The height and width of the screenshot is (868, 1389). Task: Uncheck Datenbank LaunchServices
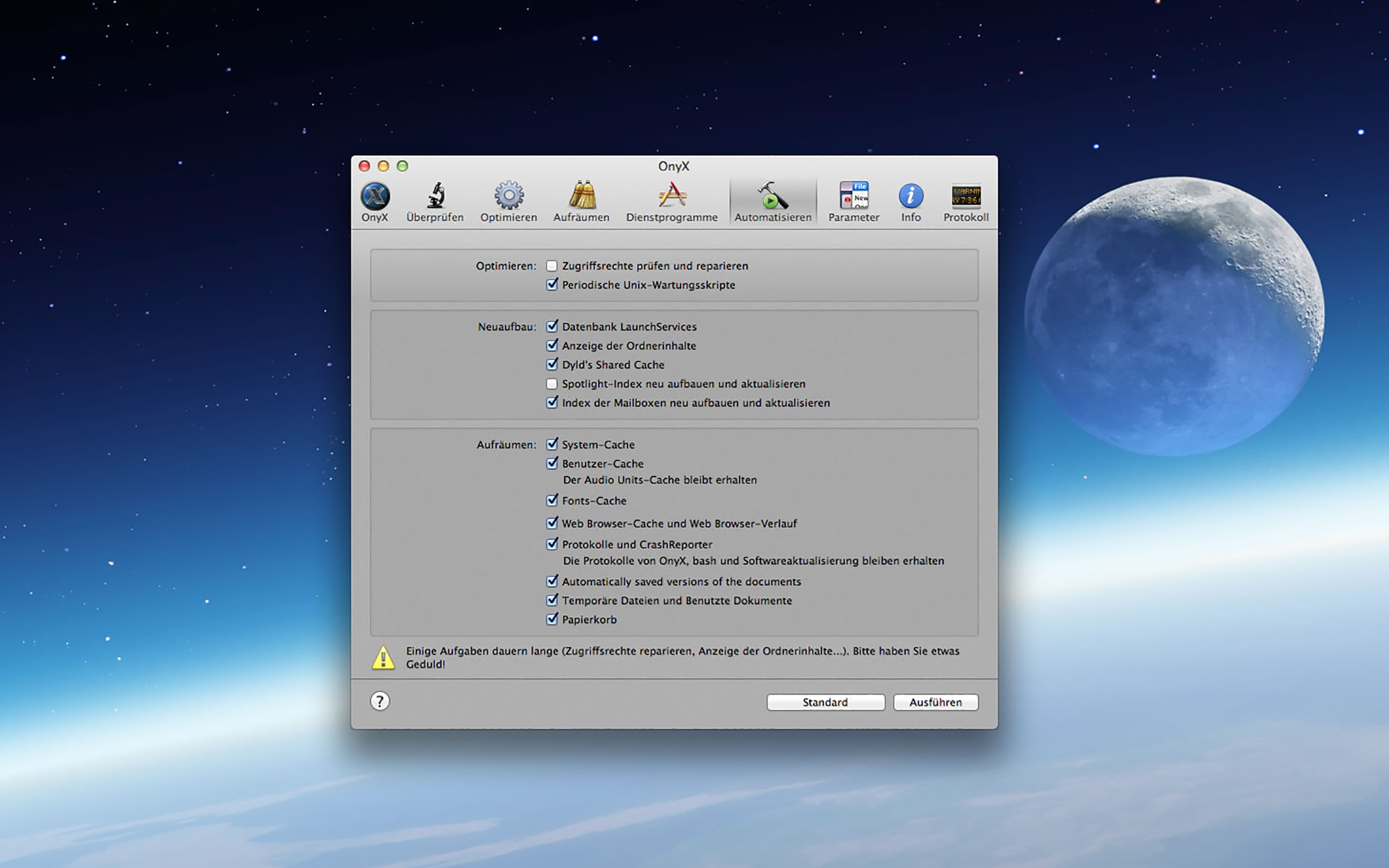click(552, 327)
